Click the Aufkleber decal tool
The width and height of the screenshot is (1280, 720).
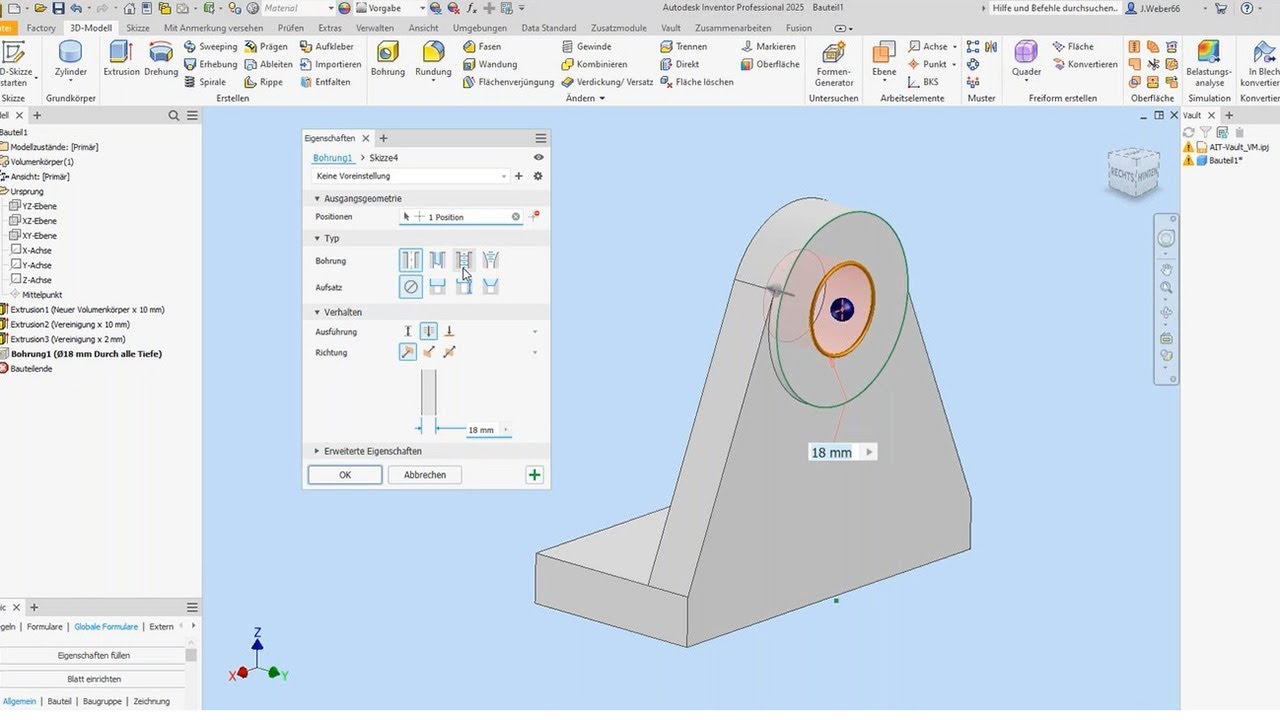326,46
